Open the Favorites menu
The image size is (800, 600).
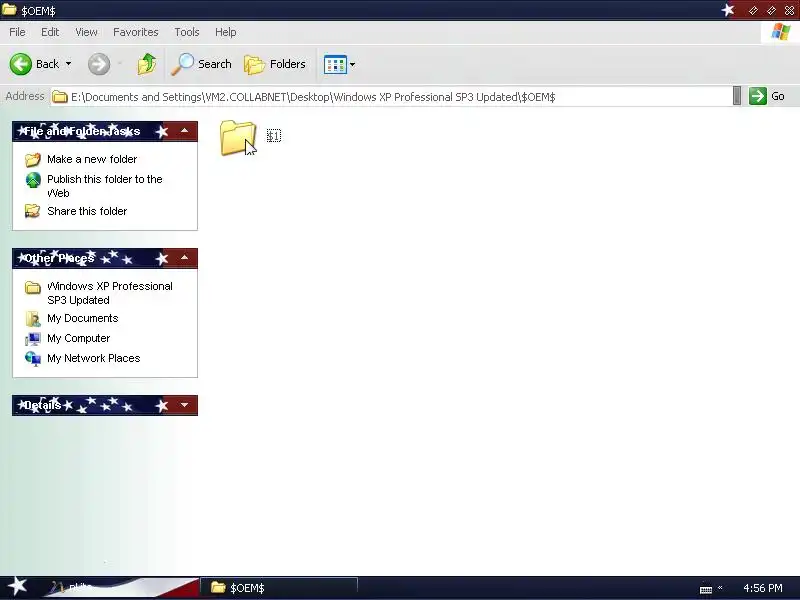[x=136, y=32]
